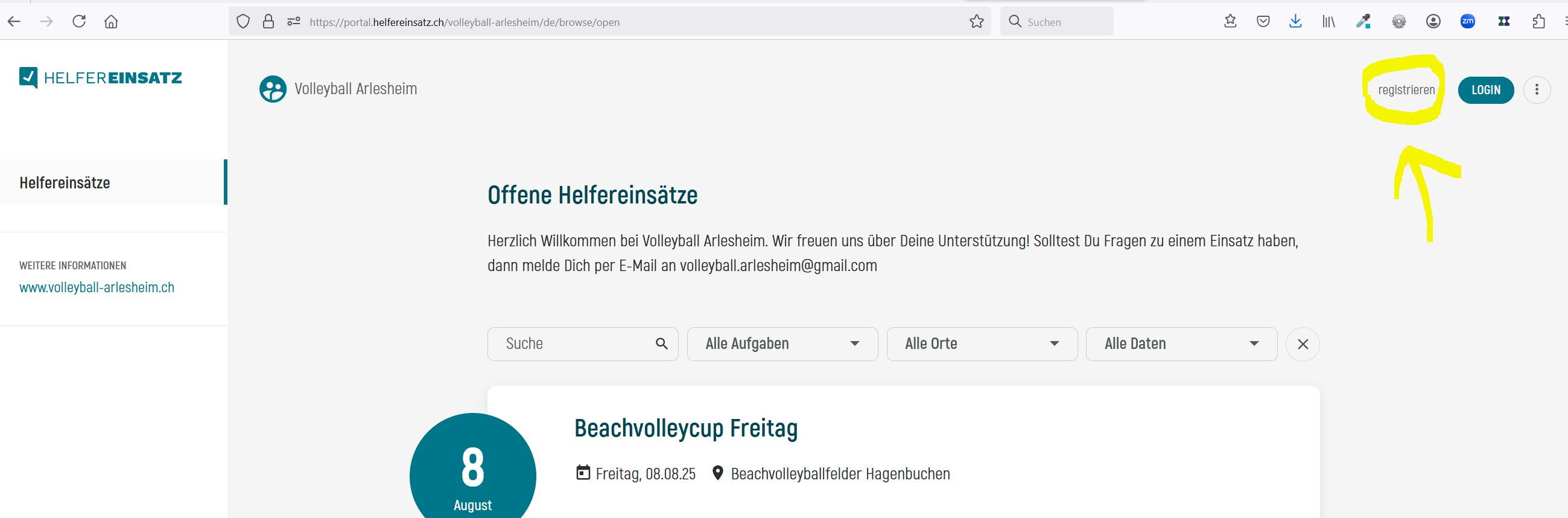The width and height of the screenshot is (1568, 518).
Task: Bookmark this page with the star icon
Action: click(976, 22)
